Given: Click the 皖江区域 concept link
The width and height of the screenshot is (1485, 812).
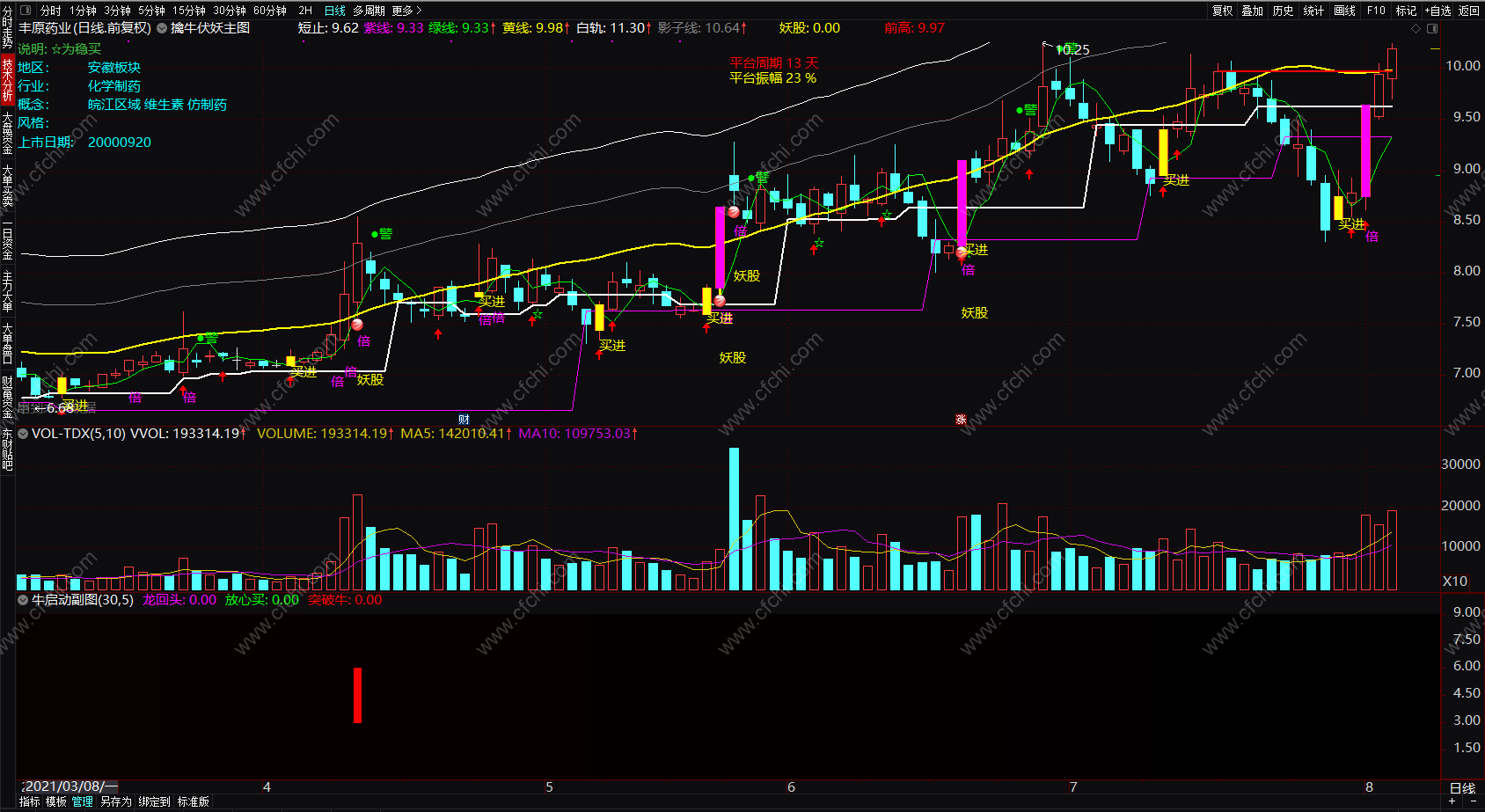Looking at the screenshot, I should [114, 105].
